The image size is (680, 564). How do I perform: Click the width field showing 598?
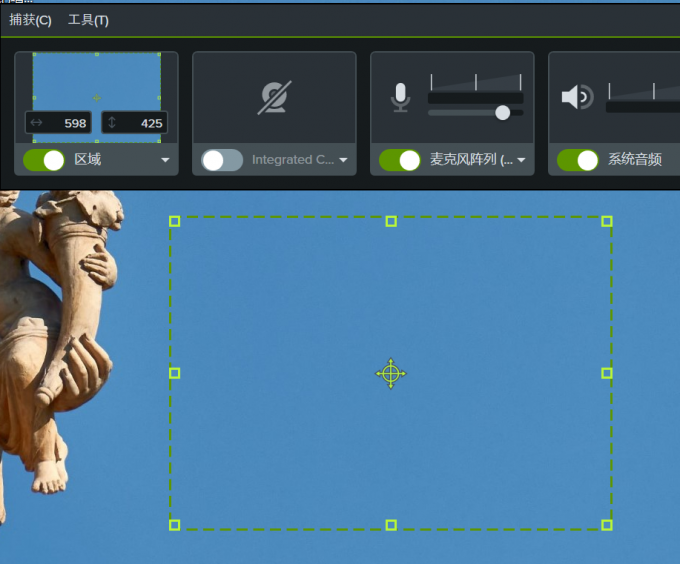[58, 123]
